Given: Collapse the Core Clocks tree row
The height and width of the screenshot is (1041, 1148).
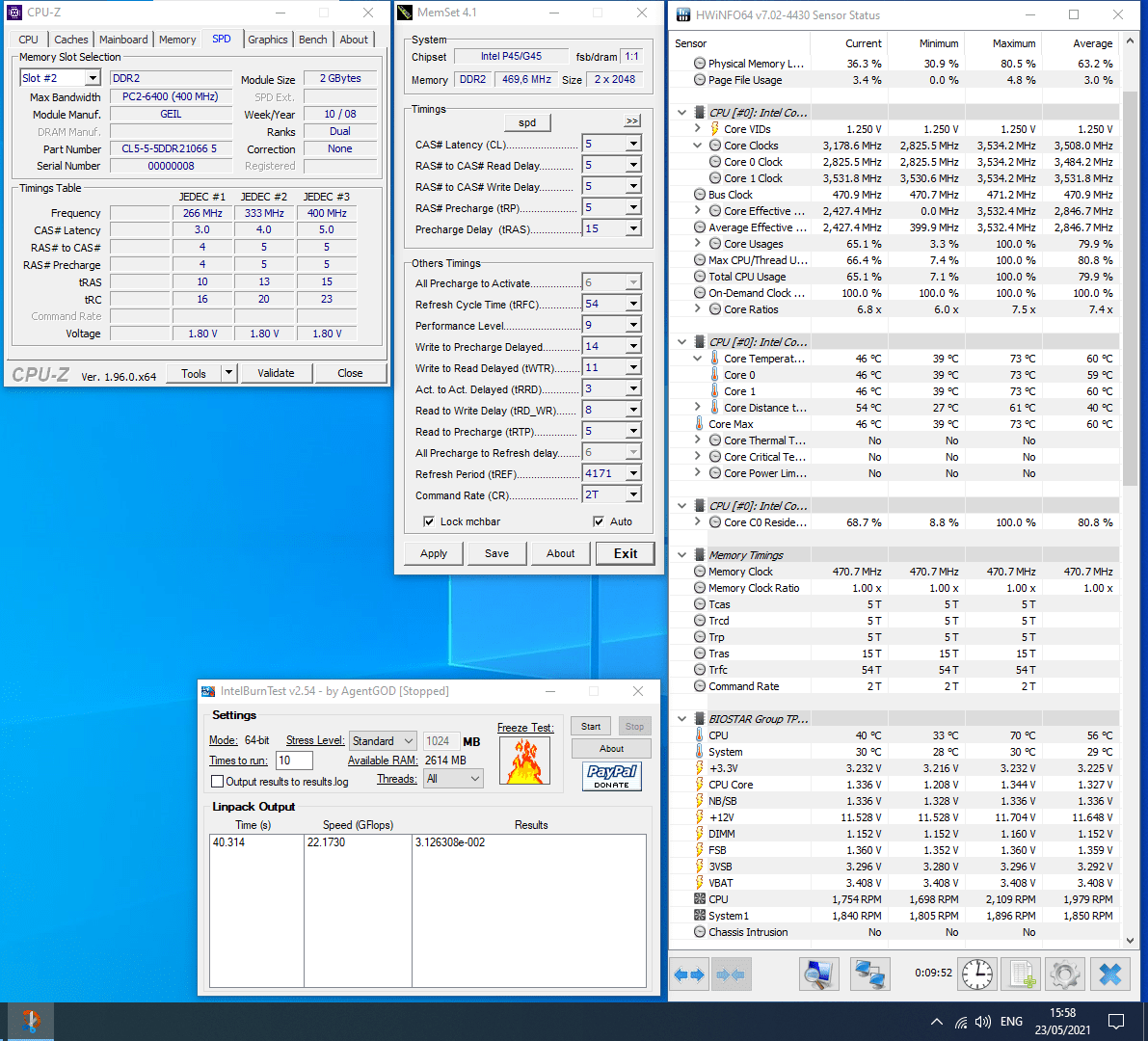Looking at the screenshot, I should pos(697,145).
